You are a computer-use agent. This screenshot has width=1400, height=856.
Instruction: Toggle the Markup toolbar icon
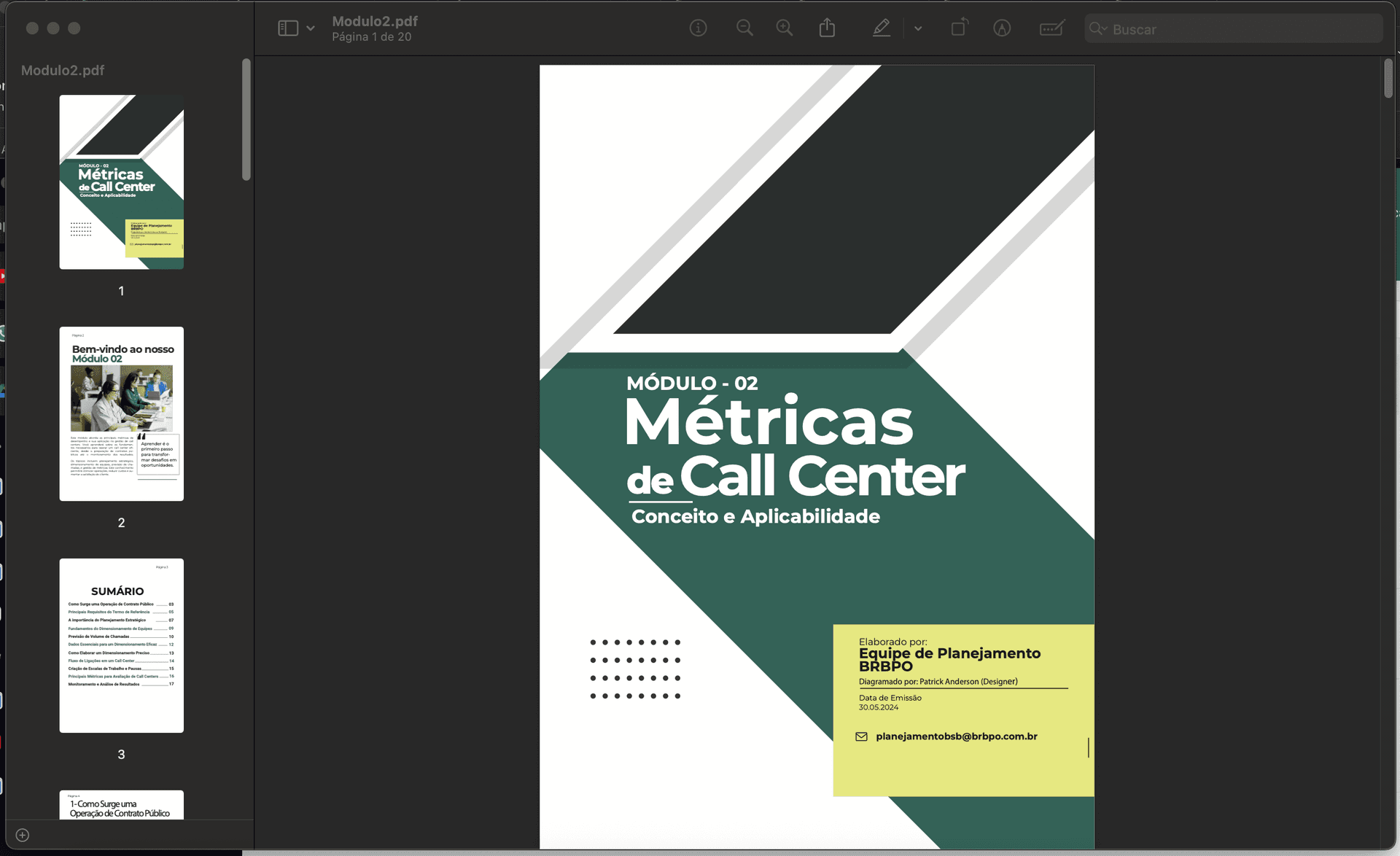[x=1002, y=28]
